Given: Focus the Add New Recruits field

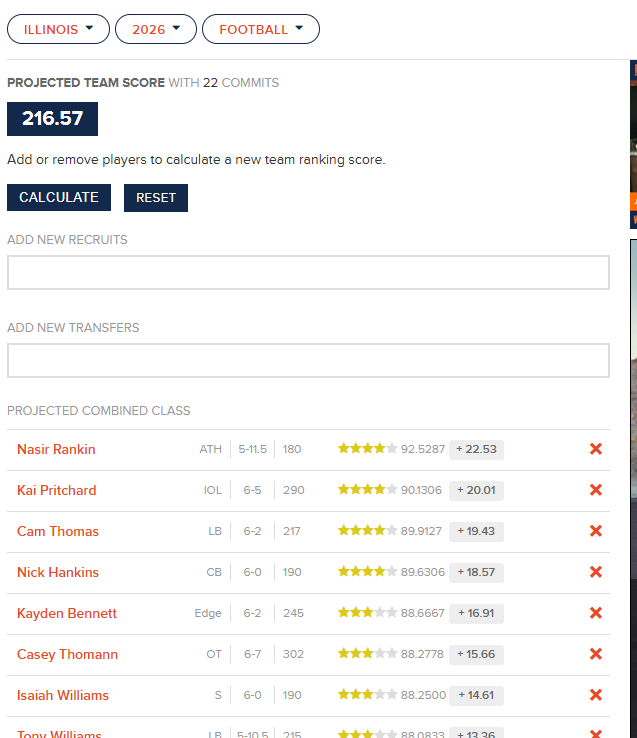Looking at the screenshot, I should [x=308, y=273].
